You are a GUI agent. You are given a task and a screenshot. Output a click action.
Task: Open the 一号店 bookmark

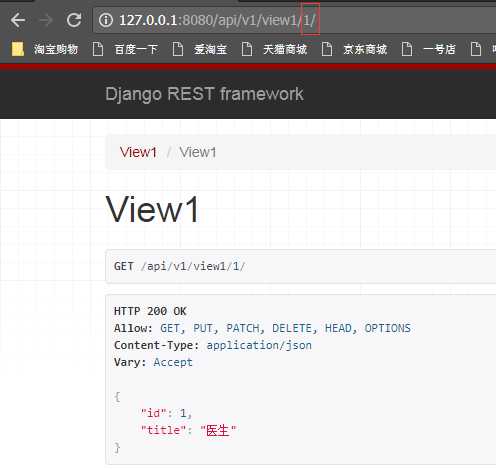pos(428,49)
